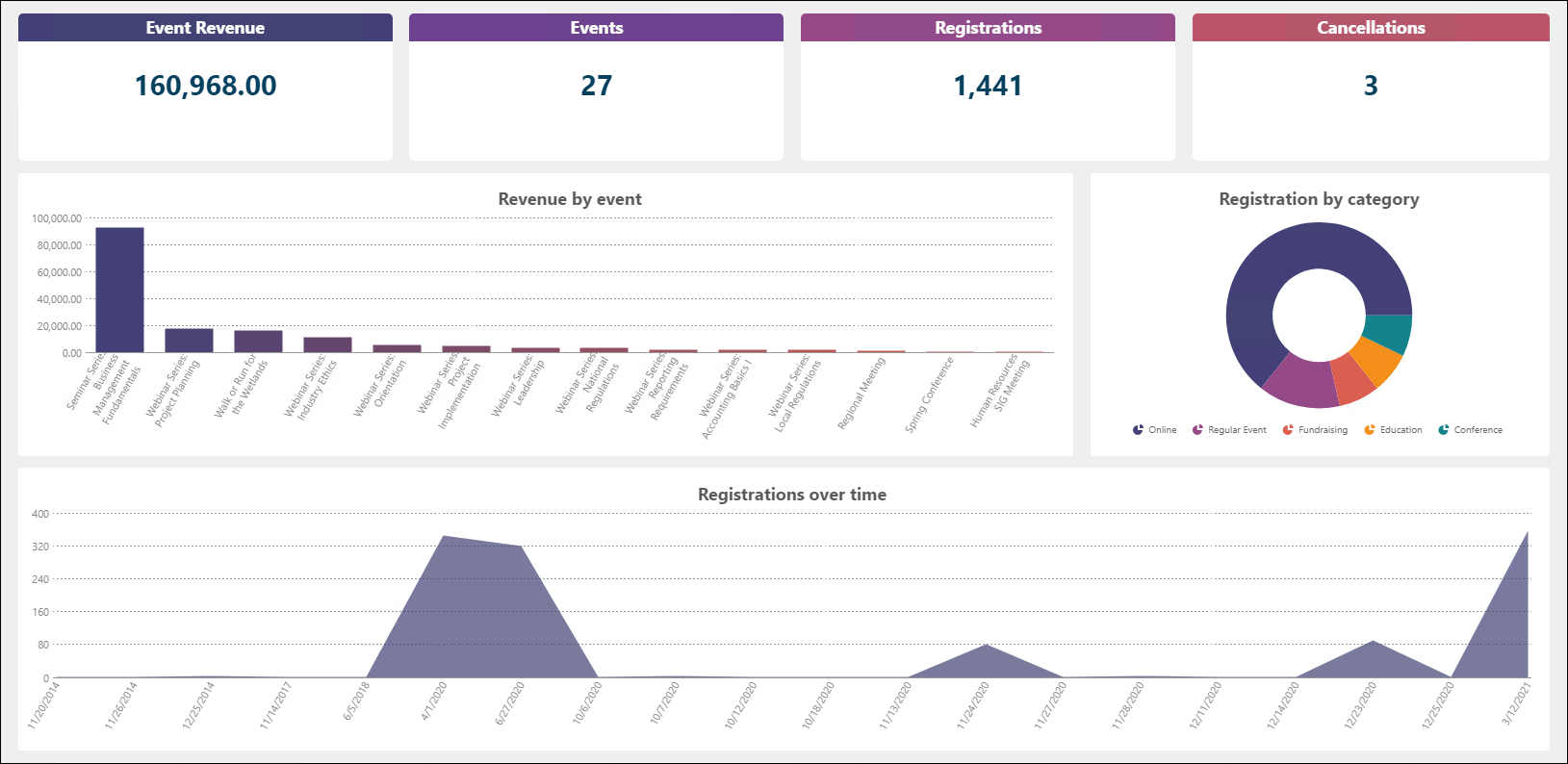Click the 40,000.00 revenue axis value
Viewport: 1568px width, 764px height.
[60, 299]
